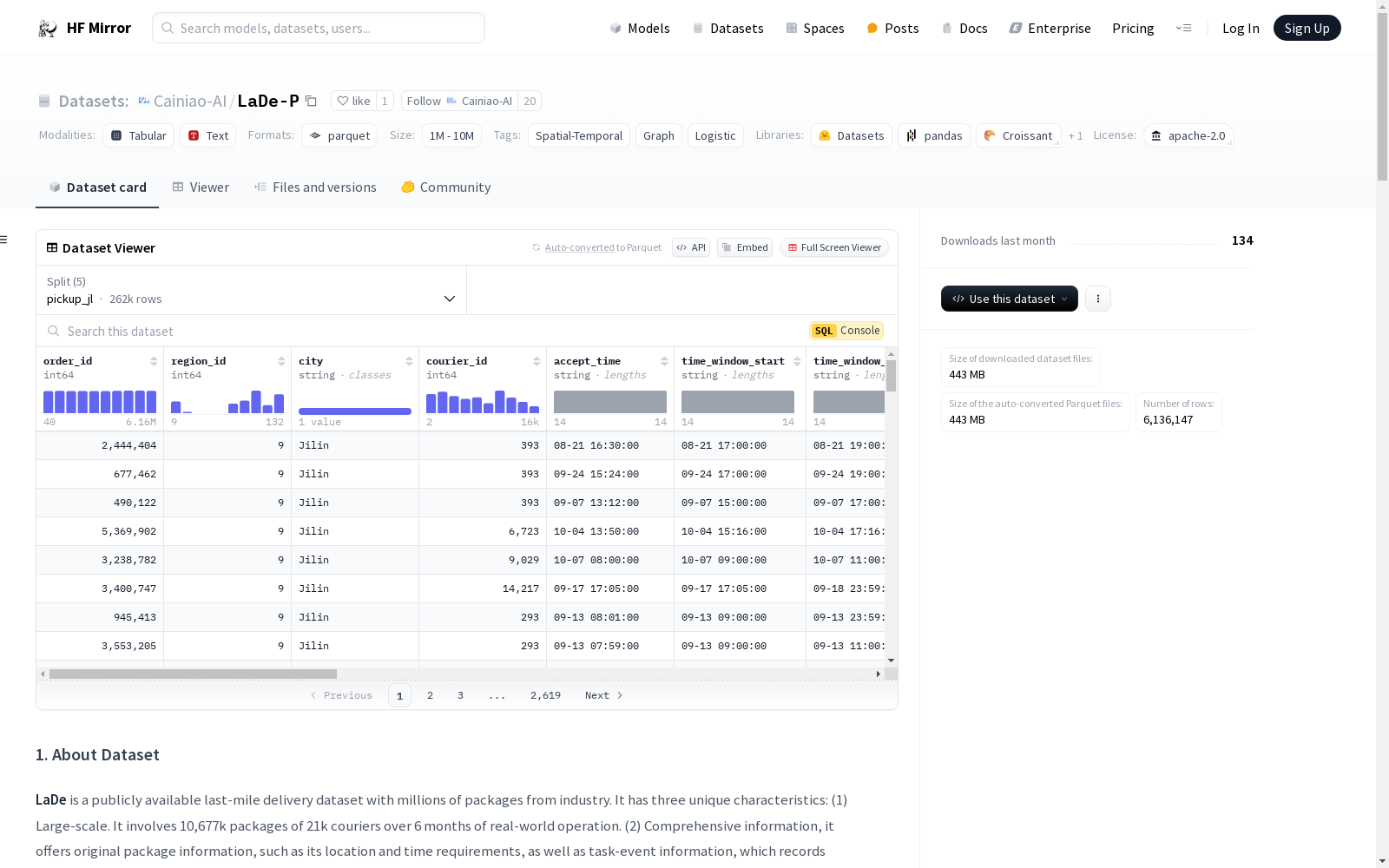Switch to the Dataset card tab
Screen dimensions: 1389x868
pos(97,187)
